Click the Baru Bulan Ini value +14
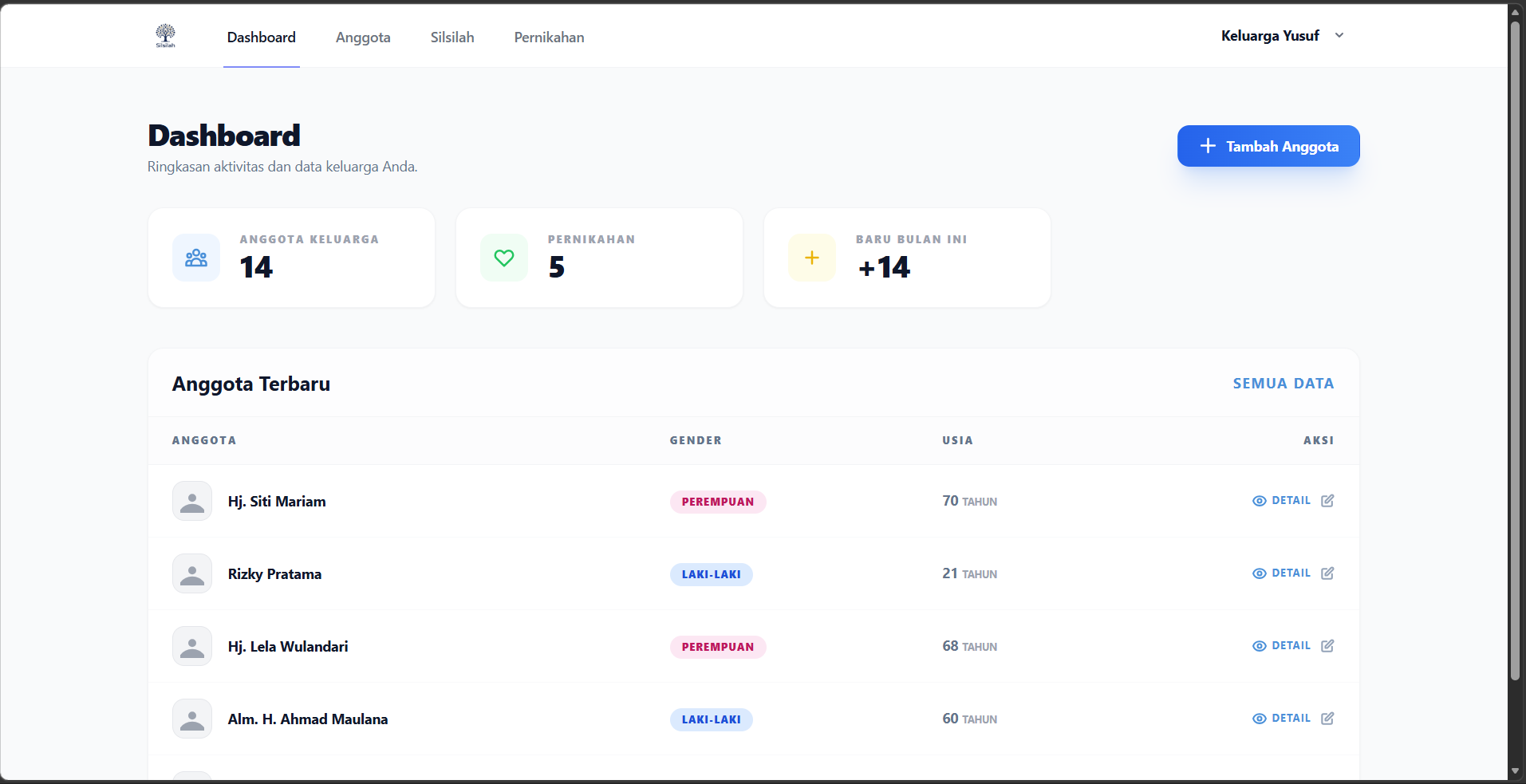Viewport: 1526px width, 784px height. [884, 267]
